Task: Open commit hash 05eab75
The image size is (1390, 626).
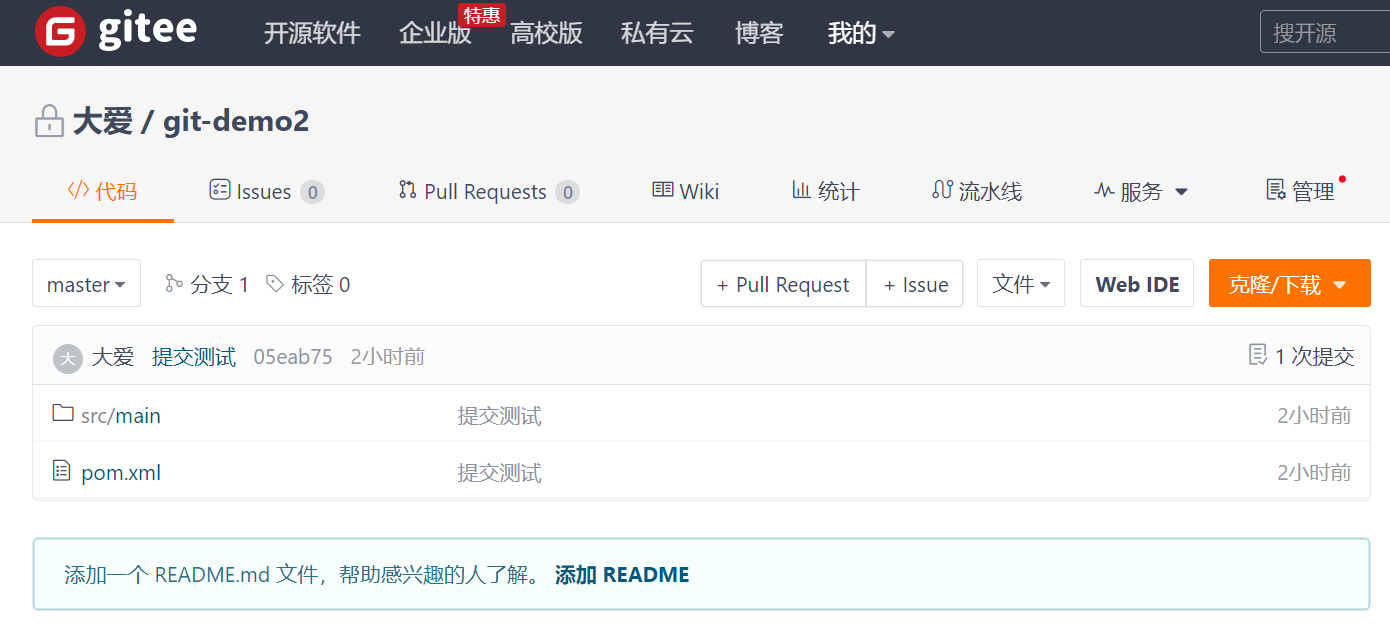Action: pos(293,357)
